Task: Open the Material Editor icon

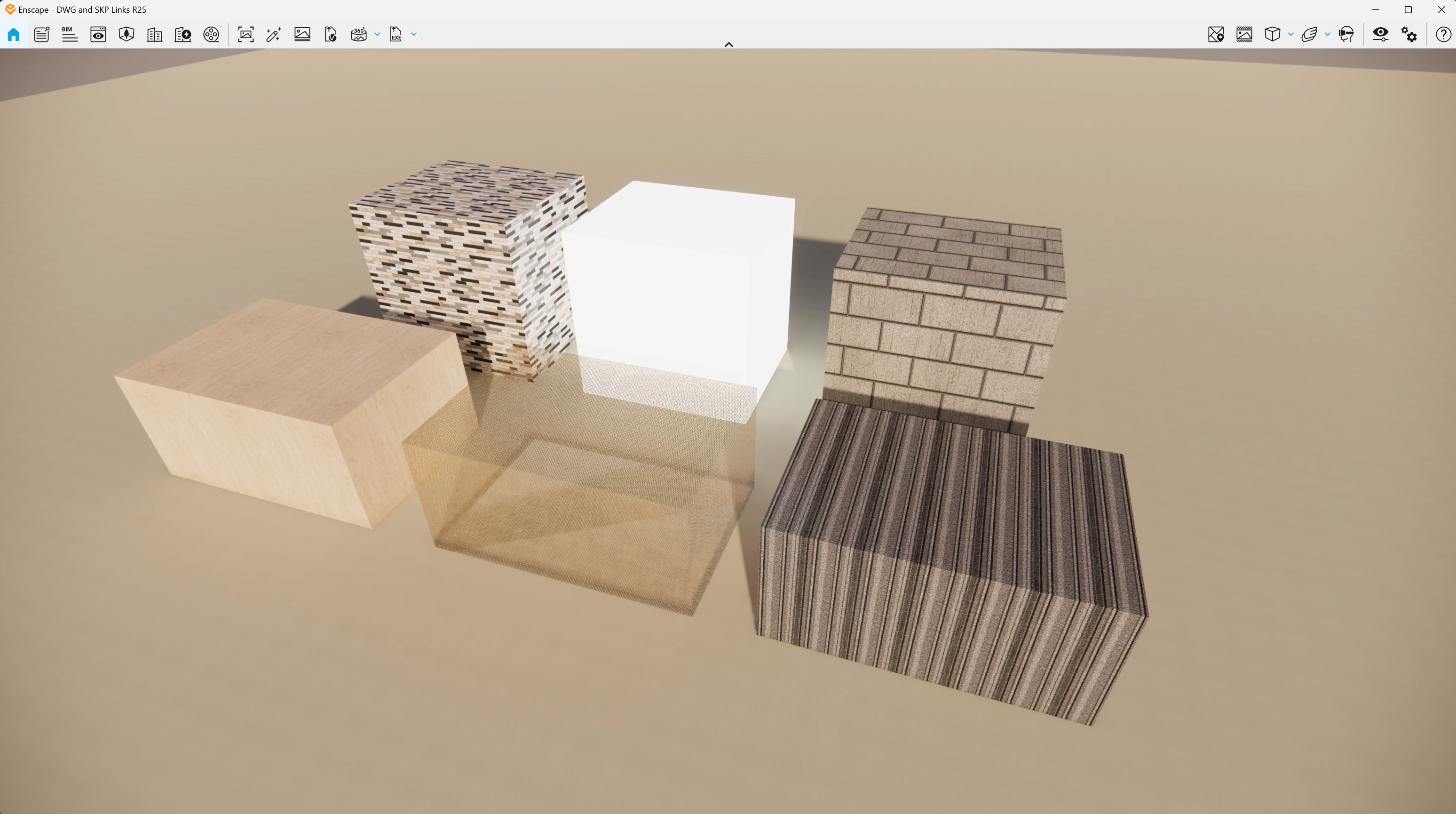Action: point(1243,34)
